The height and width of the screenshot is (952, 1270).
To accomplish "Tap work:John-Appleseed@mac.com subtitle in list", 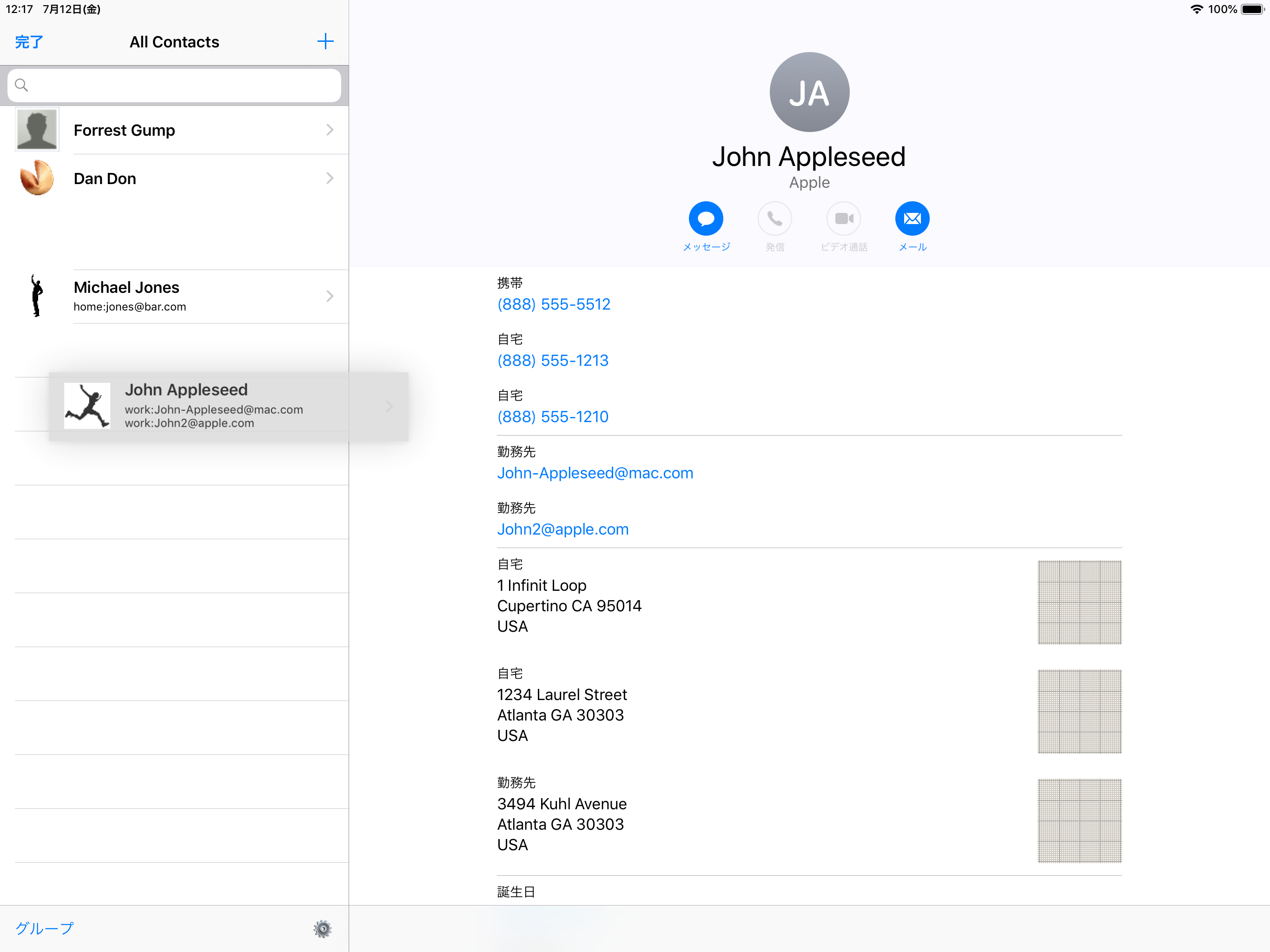I will pyautogui.click(x=213, y=410).
